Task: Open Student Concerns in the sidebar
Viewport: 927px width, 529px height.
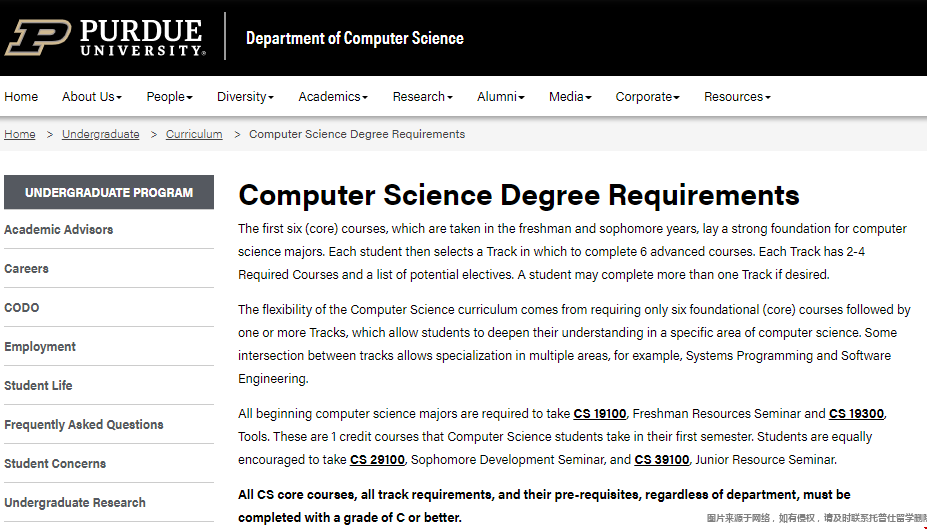Action: pyautogui.click(x=55, y=463)
